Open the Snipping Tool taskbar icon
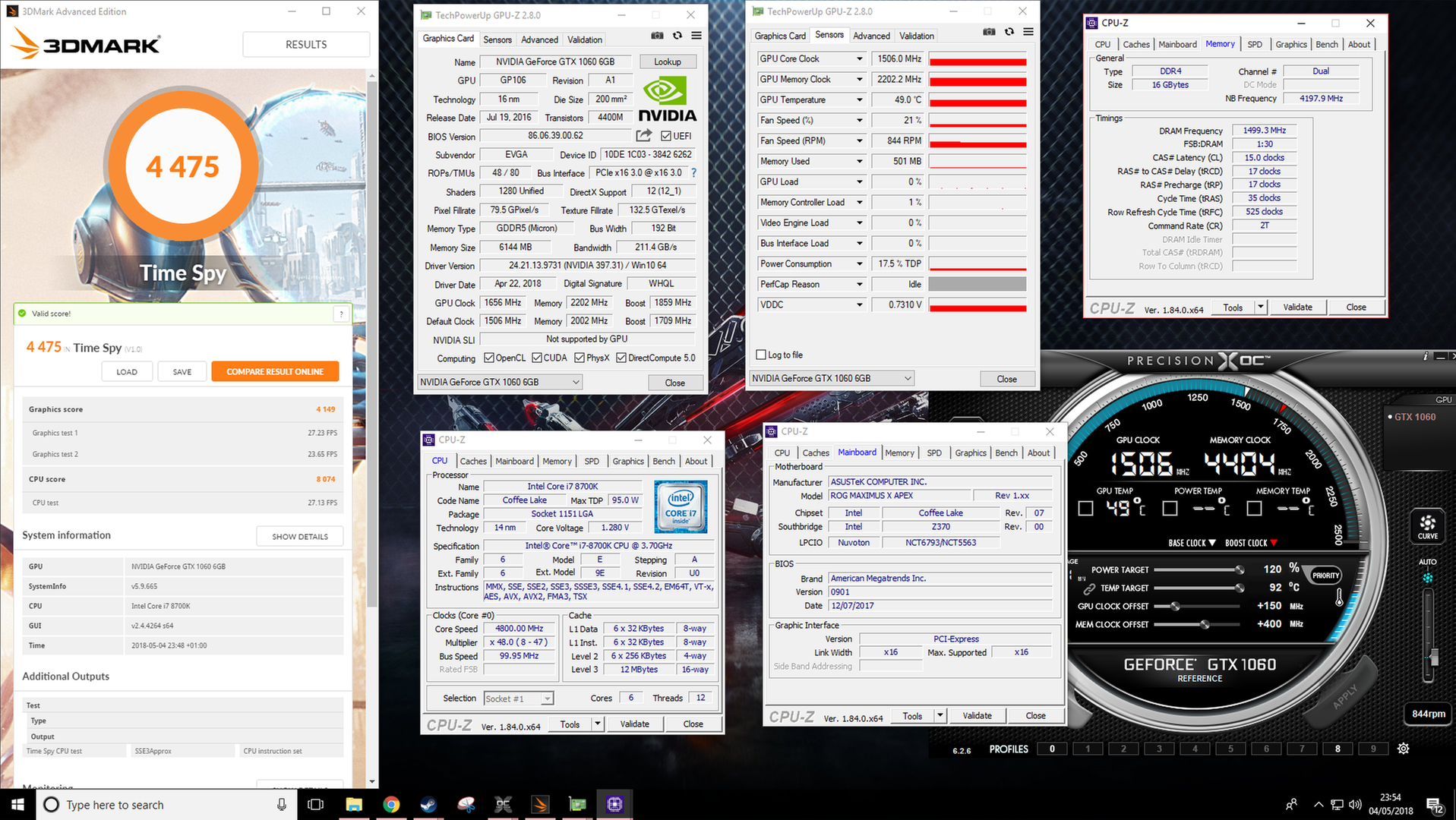The height and width of the screenshot is (820, 1456). tap(466, 804)
